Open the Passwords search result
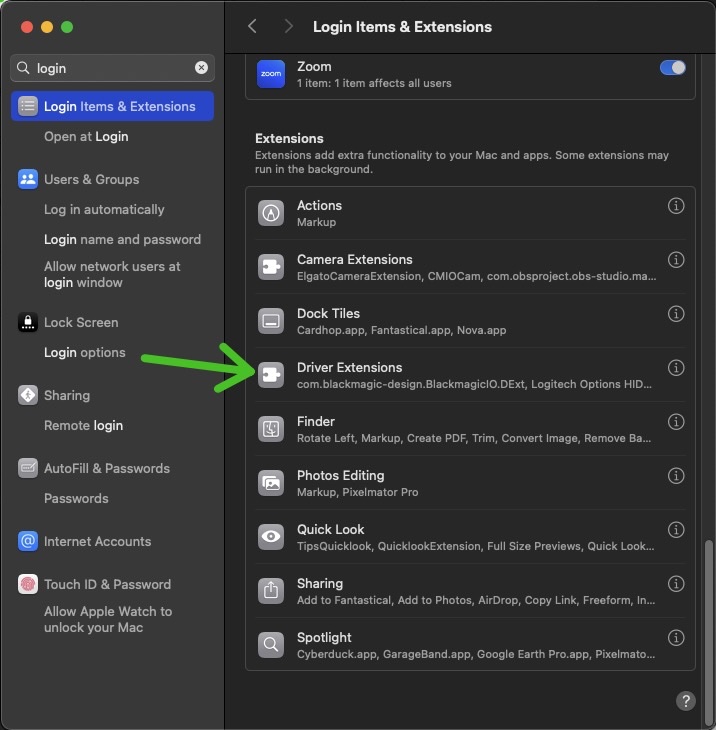The image size is (716, 730). pyautogui.click(x=76, y=498)
